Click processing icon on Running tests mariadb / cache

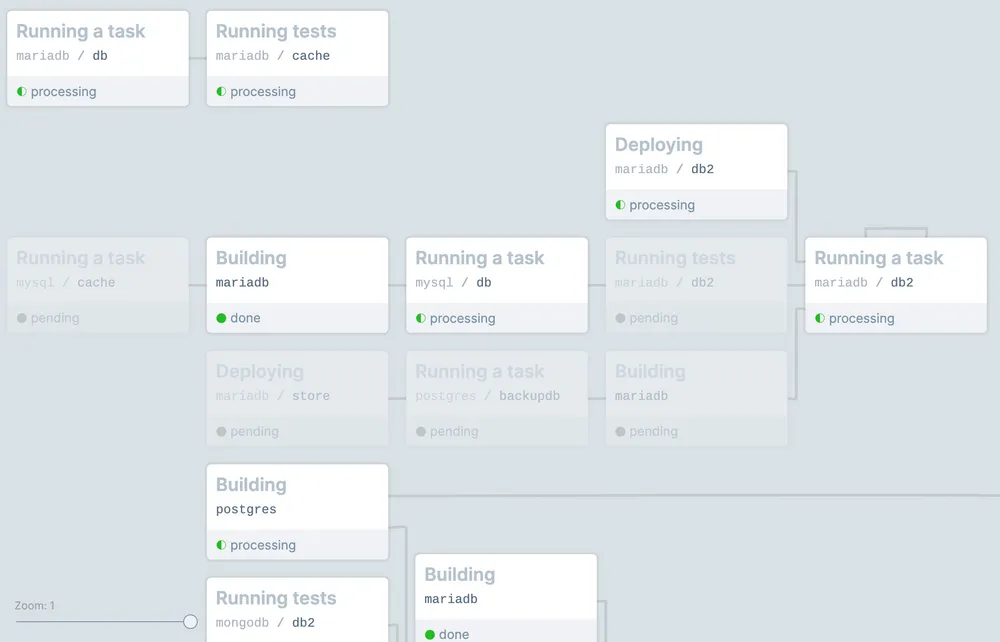(221, 92)
